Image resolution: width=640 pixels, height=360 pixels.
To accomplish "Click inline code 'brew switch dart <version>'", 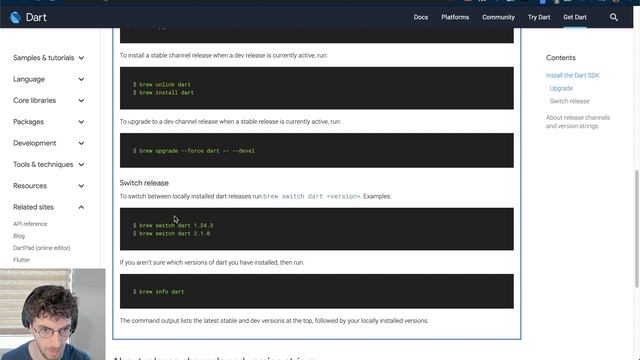I will [x=312, y=196].
